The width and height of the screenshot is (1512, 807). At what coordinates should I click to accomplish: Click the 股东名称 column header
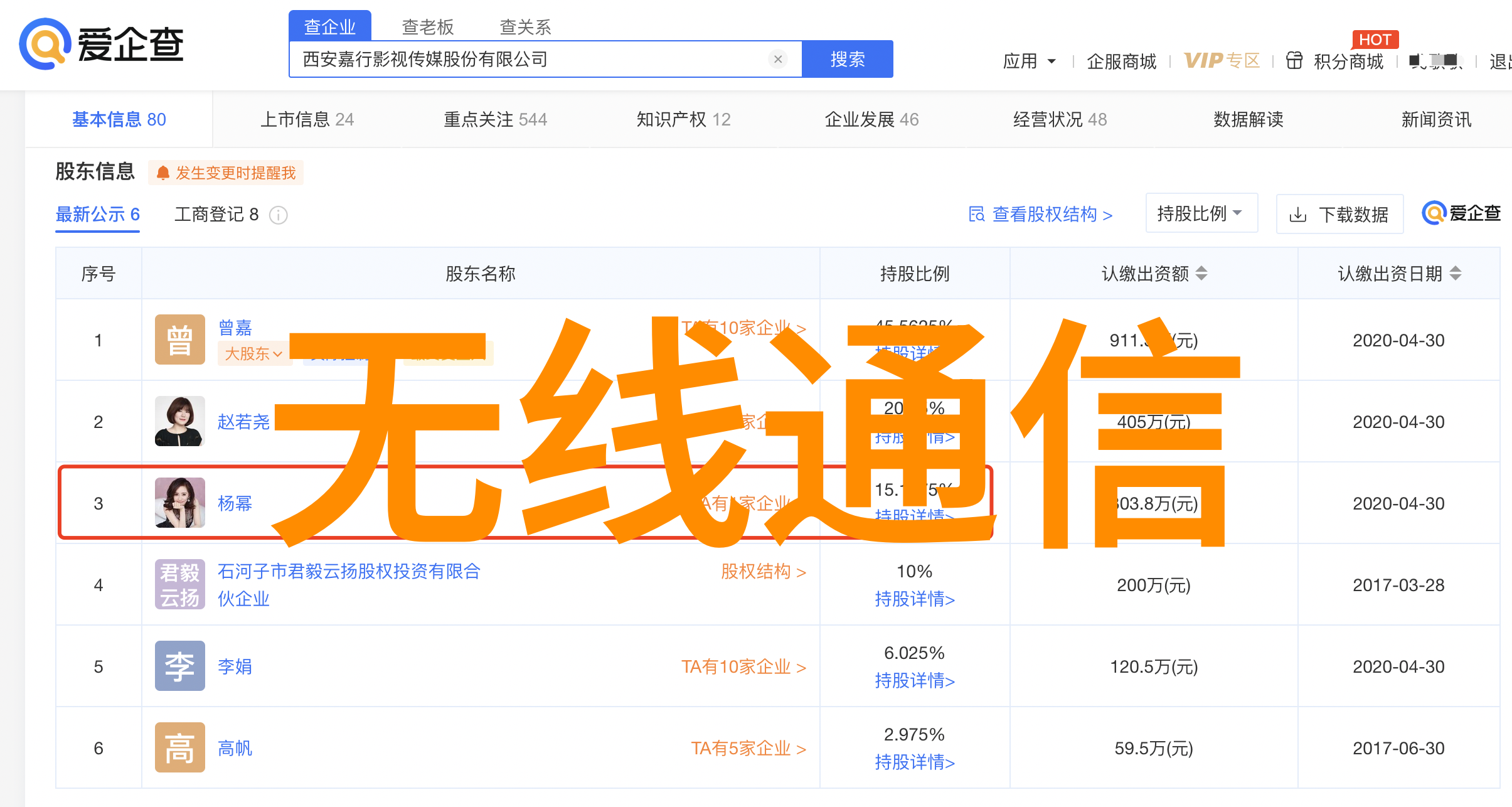click(481, 274)
